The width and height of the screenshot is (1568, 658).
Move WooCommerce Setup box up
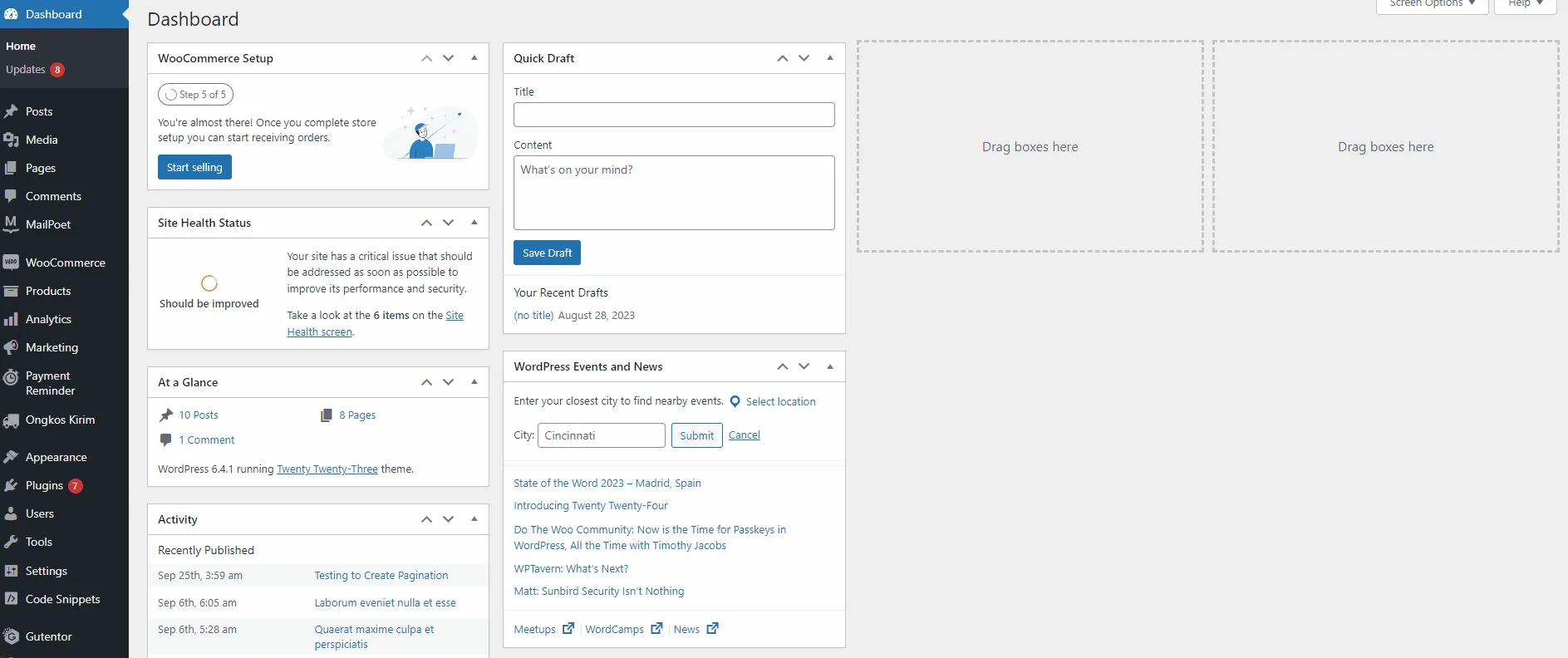point(426,58)
